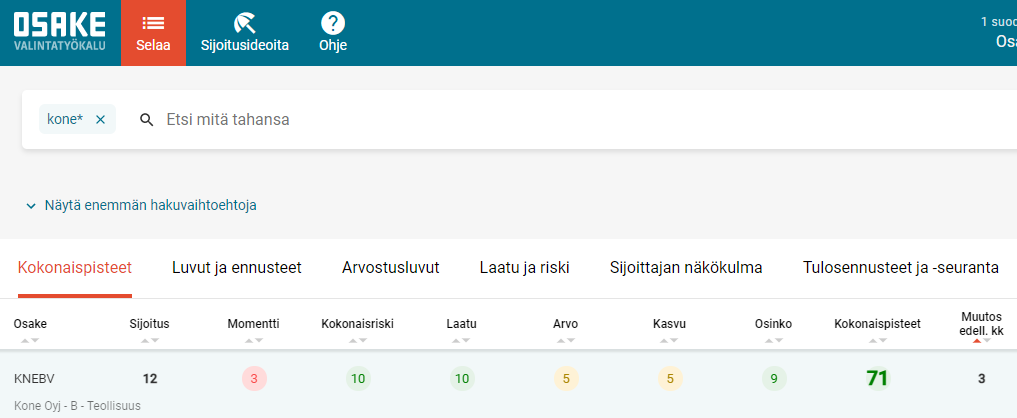The image size is (1017, 418).
Task: Switch to Luvut ja ennusteet tab
Action: pyautogui.click(x=237, y=267)
